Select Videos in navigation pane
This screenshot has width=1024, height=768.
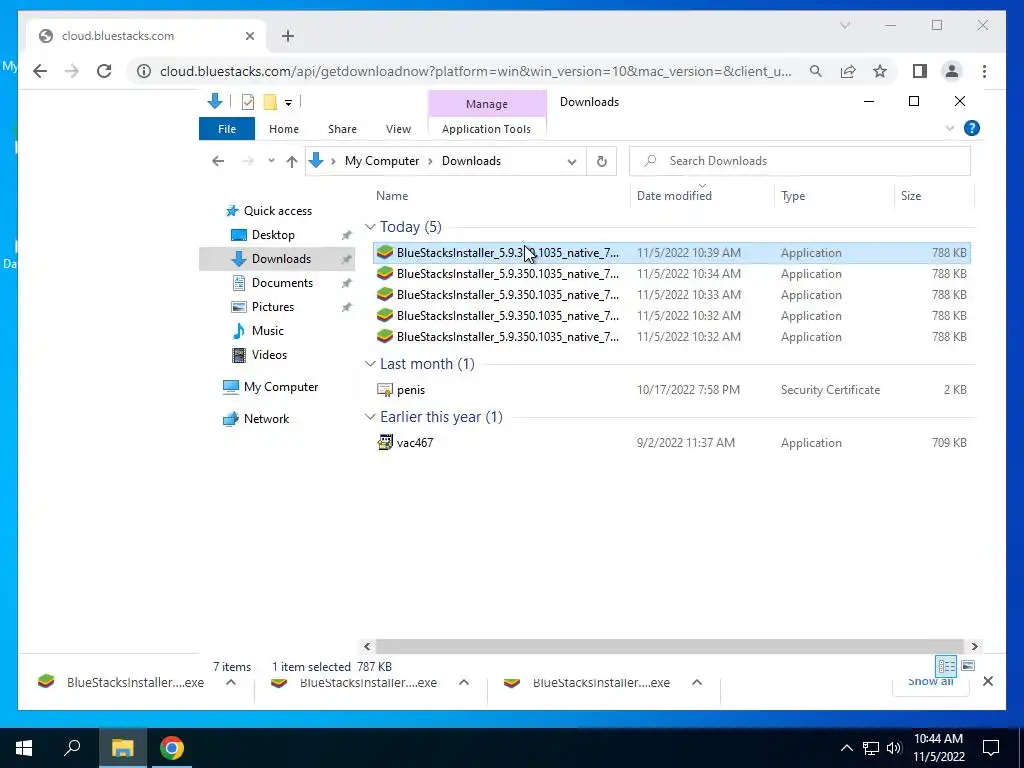(x=269, y=355)
